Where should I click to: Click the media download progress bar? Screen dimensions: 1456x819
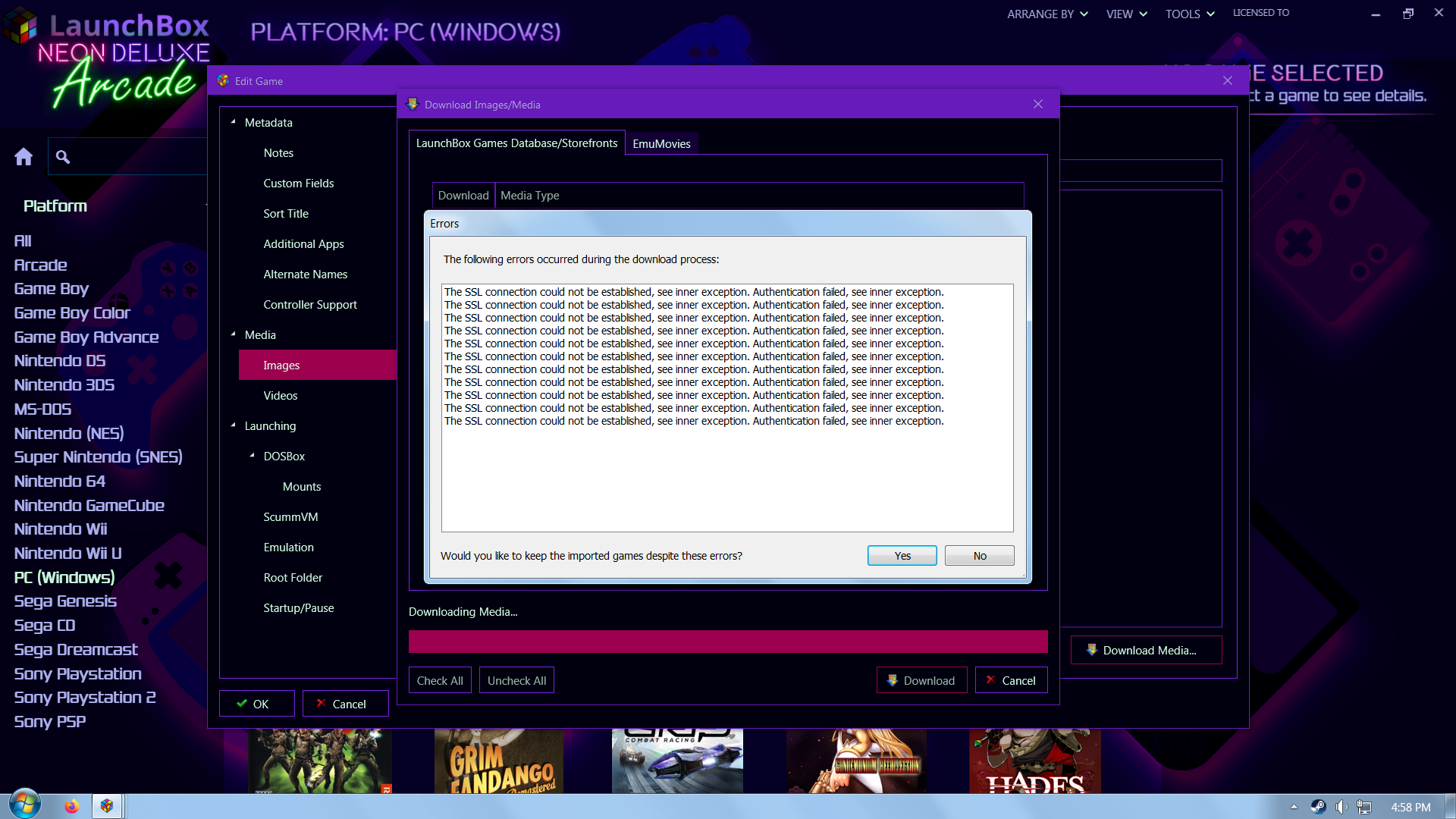pos(728,642)
